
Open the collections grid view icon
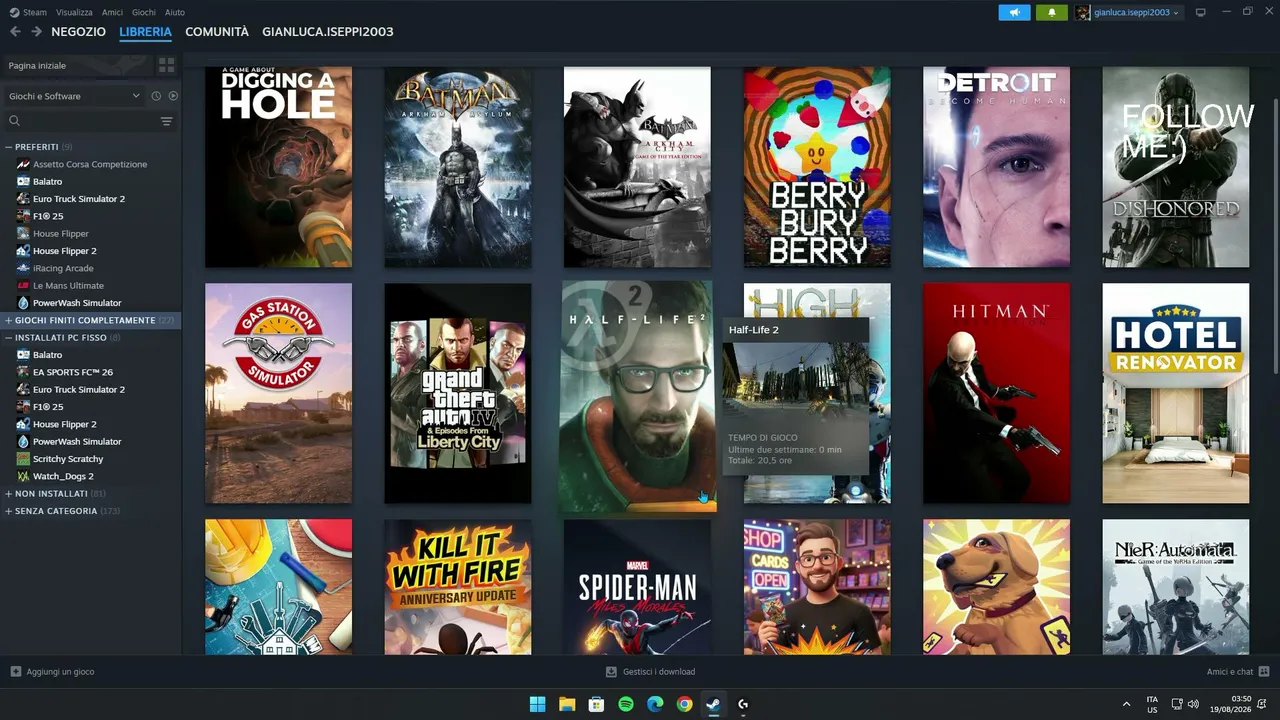[166, 65]
